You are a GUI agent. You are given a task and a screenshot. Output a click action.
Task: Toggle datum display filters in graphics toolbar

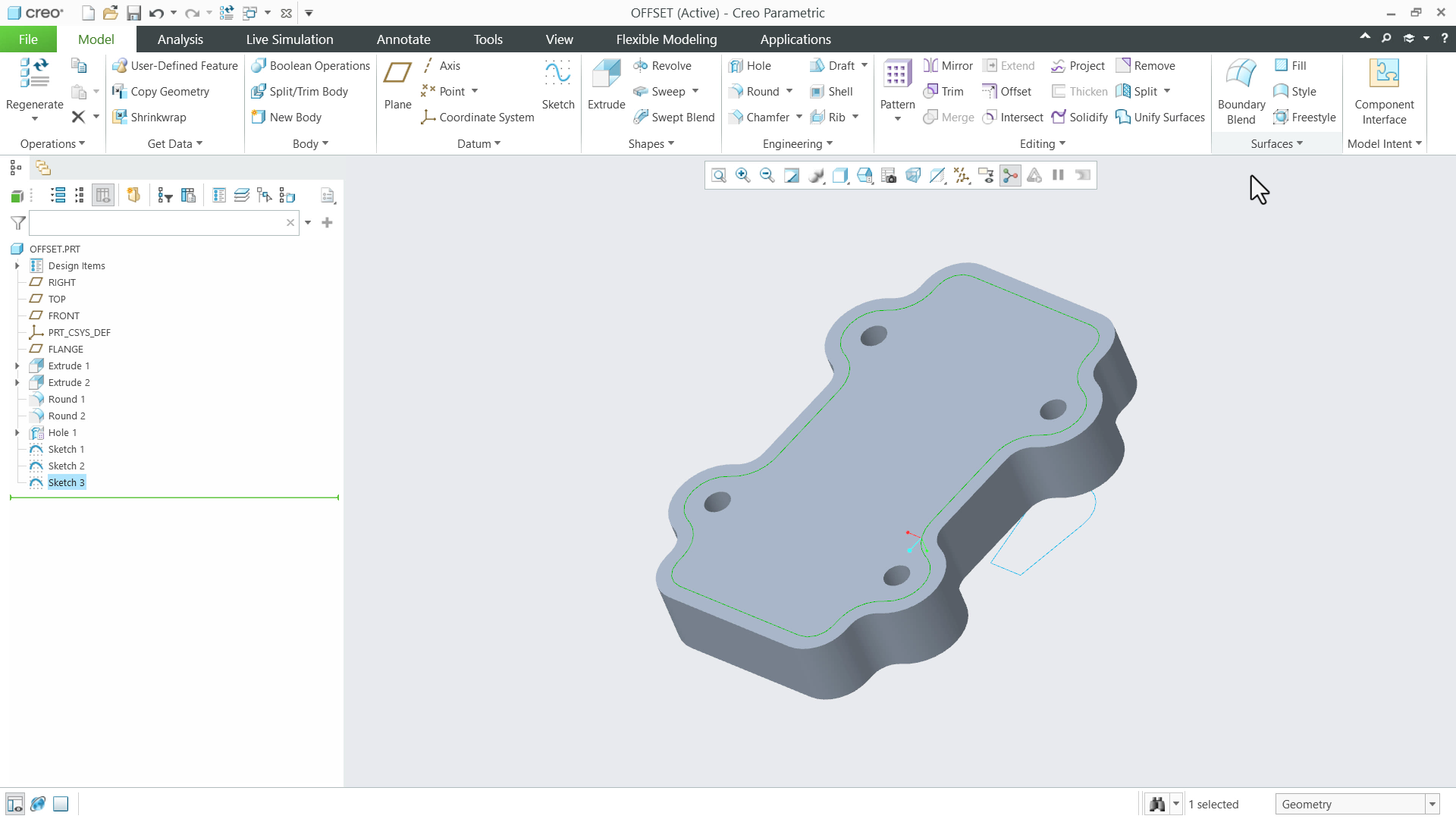(x=962, y=175)
